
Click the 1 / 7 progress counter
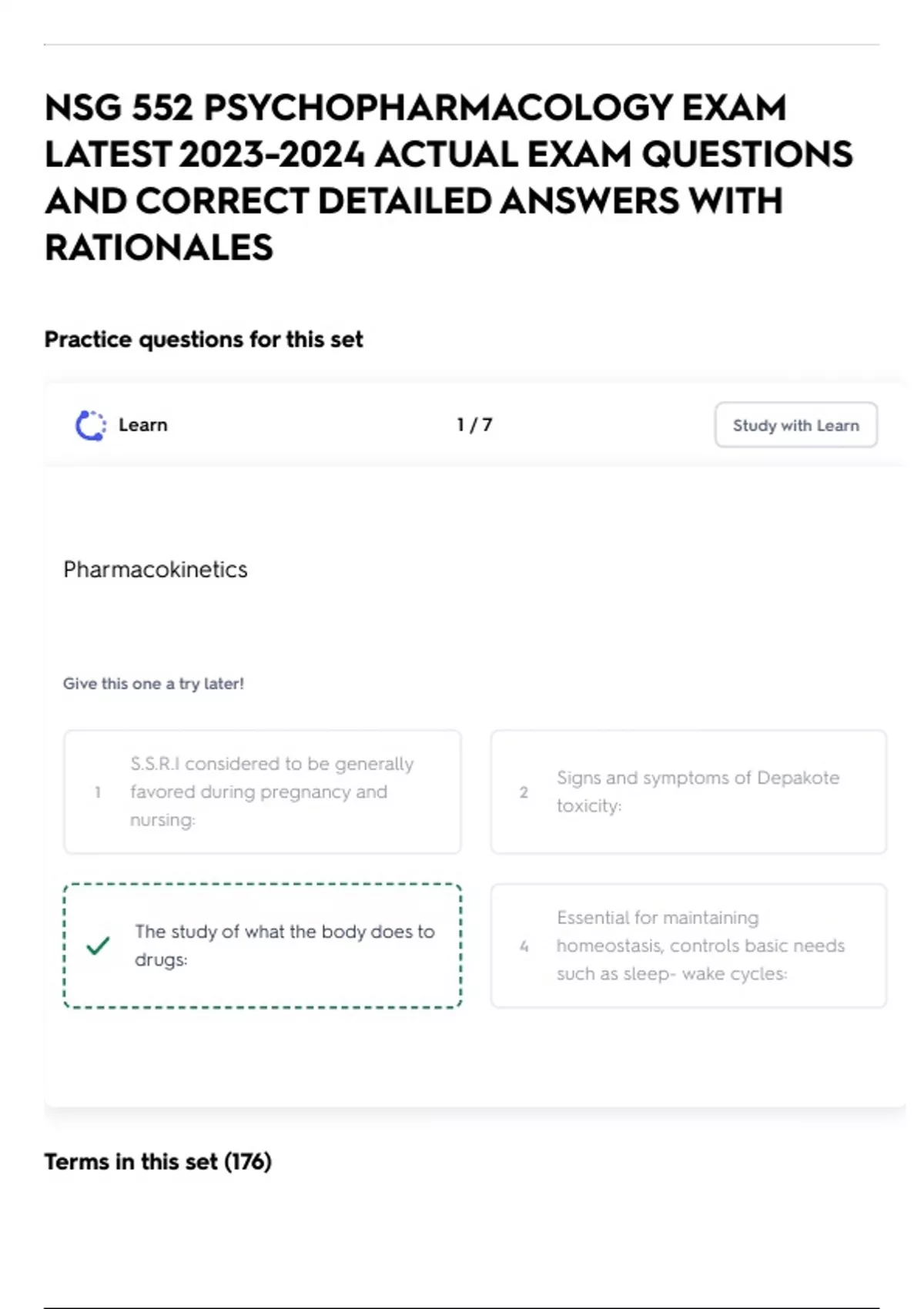click(474, 425)
